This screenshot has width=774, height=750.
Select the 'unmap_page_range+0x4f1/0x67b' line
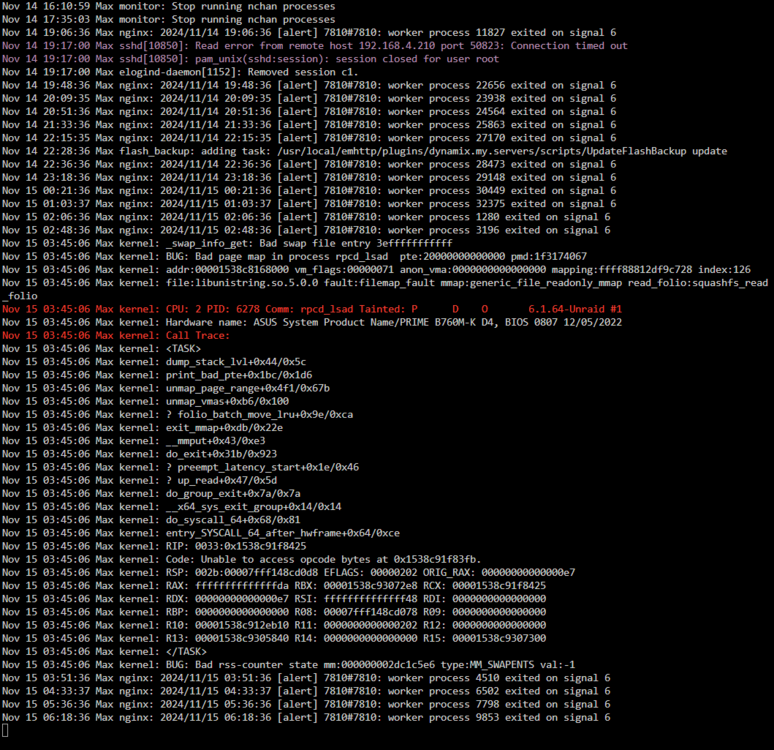(165, 388)
